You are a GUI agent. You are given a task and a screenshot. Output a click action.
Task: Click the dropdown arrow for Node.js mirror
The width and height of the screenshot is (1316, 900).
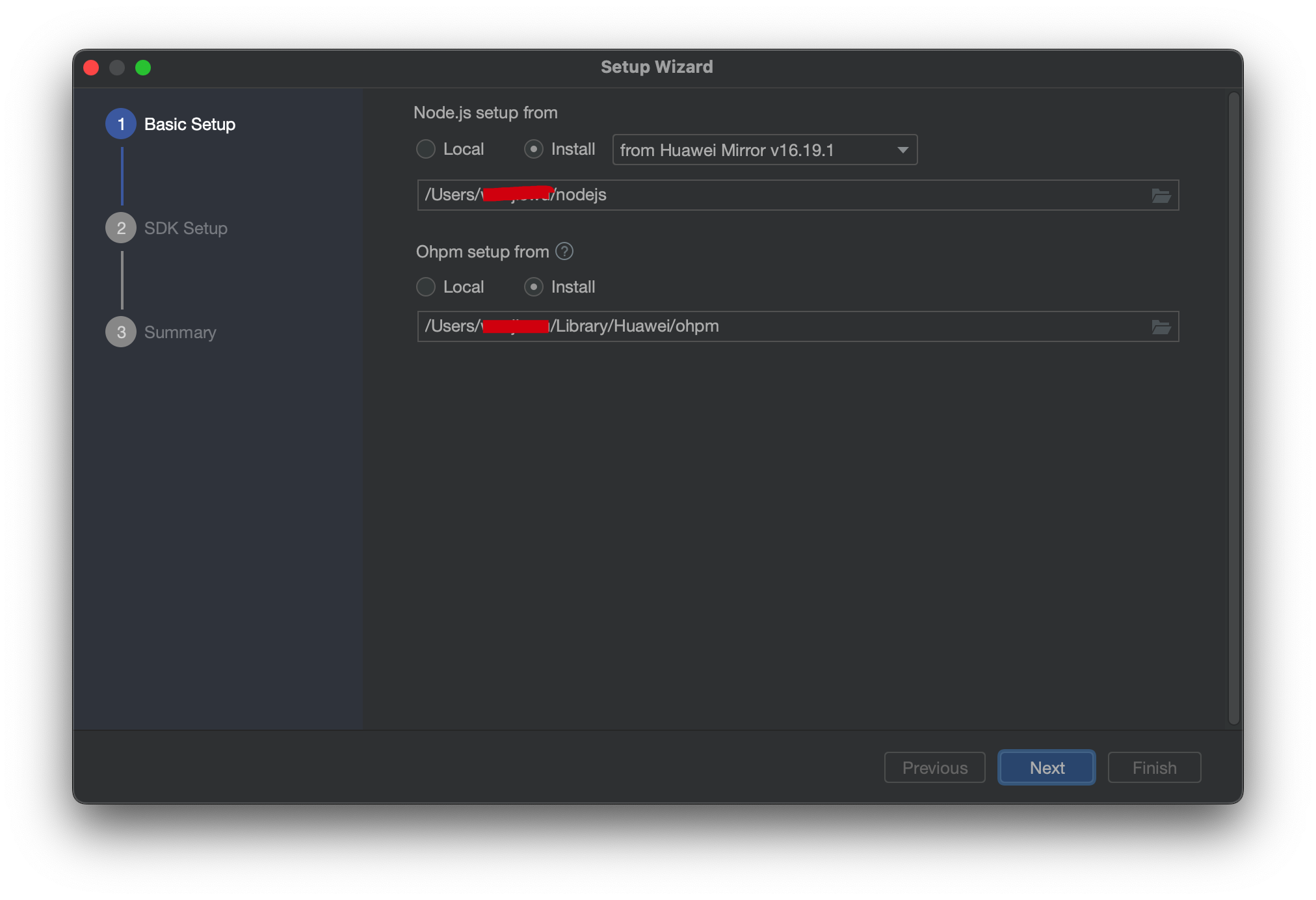click(x=902, y=150)
